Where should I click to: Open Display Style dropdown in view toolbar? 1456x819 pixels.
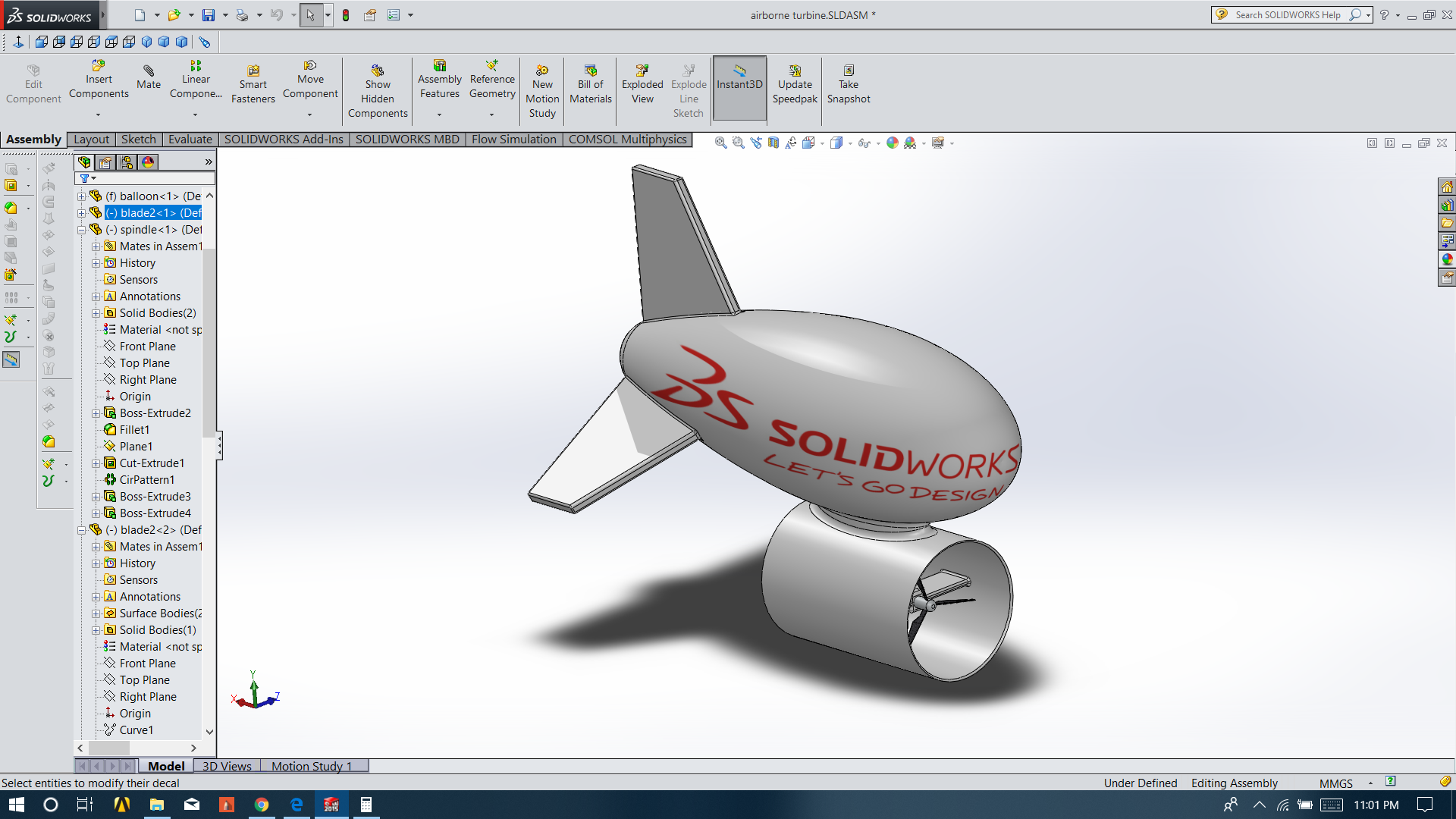point(850,143)
